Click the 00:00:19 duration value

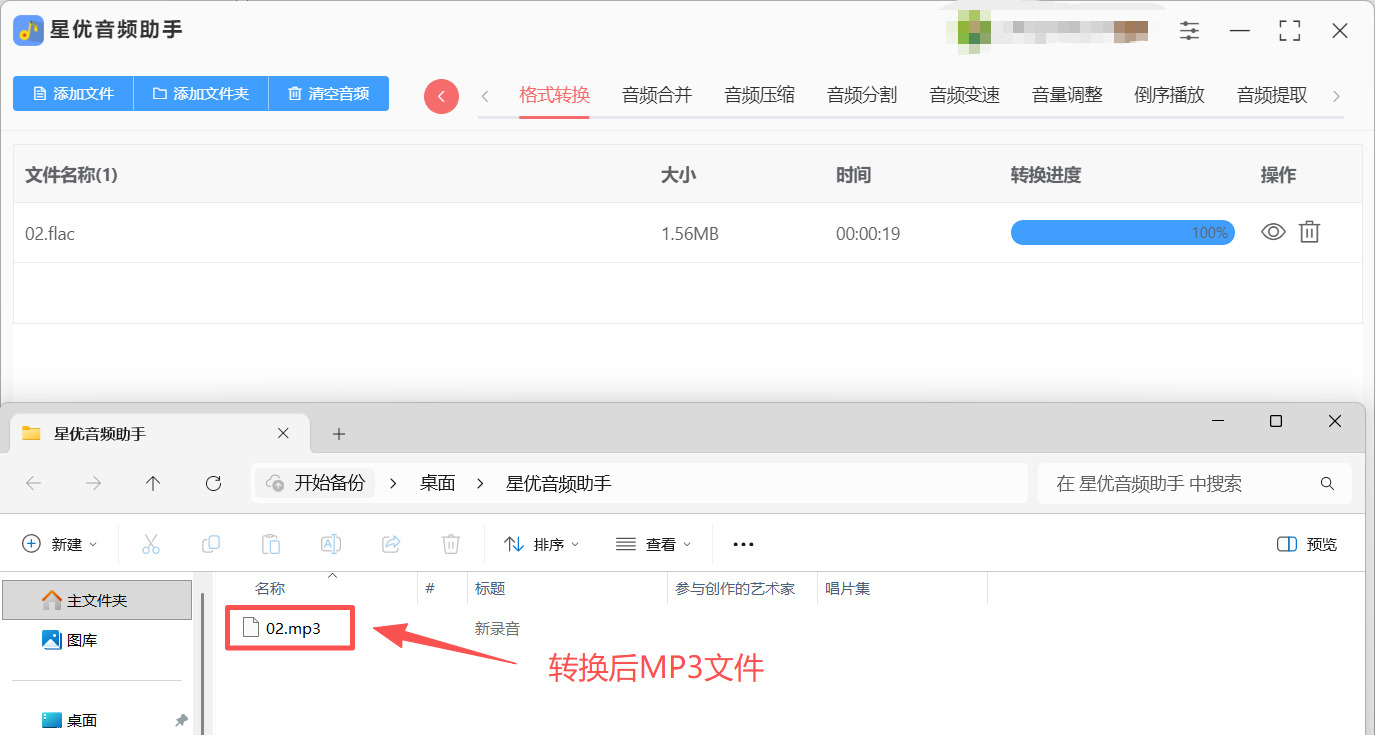pyautogui.click(x=868, y=234)
